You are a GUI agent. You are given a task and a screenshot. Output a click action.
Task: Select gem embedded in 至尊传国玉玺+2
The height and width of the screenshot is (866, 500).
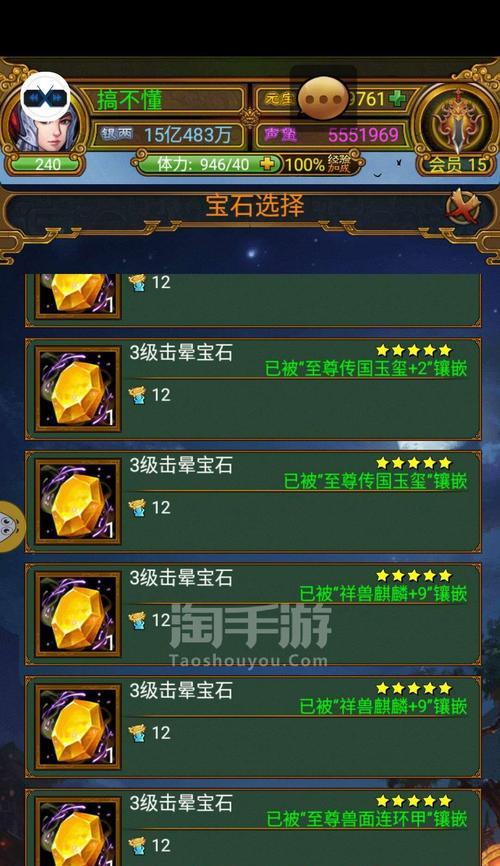253,389
